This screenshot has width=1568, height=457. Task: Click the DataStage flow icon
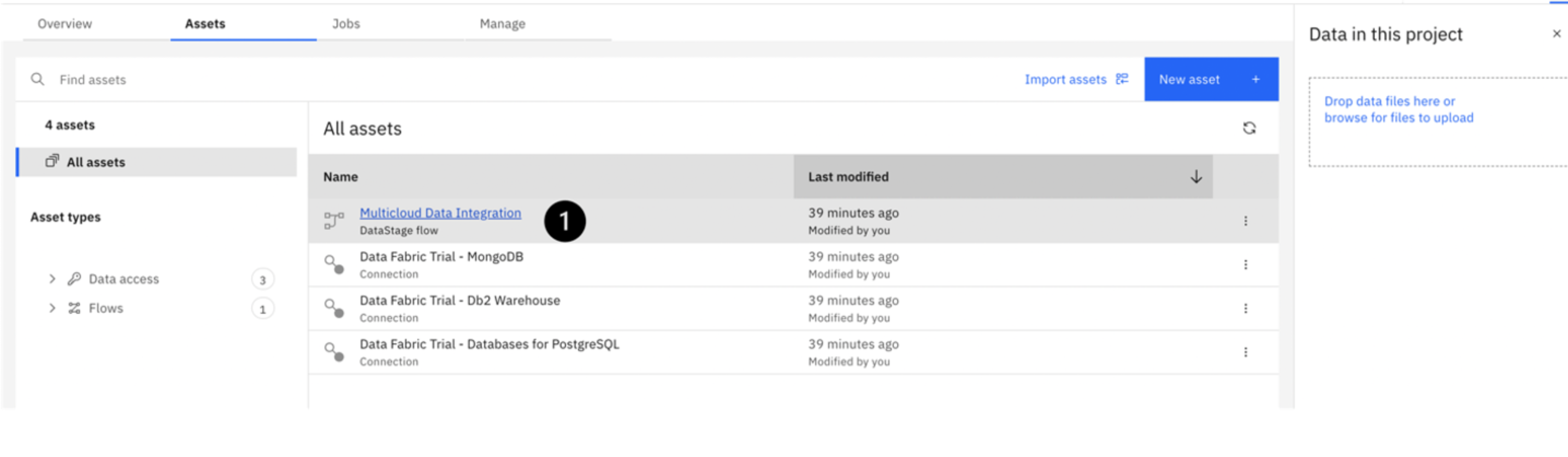tap(334, 221)
